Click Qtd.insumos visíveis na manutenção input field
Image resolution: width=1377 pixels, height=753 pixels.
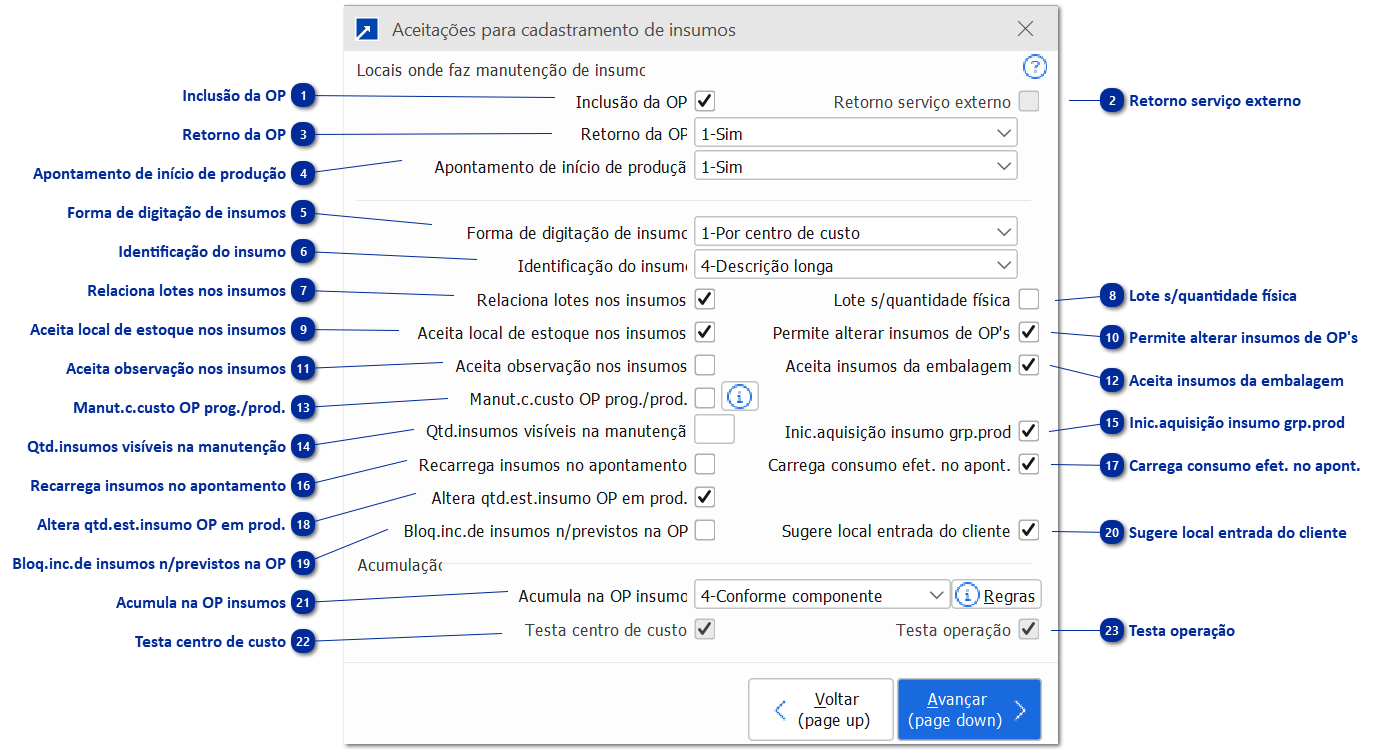pyautogui.click(x=714, y=430)
